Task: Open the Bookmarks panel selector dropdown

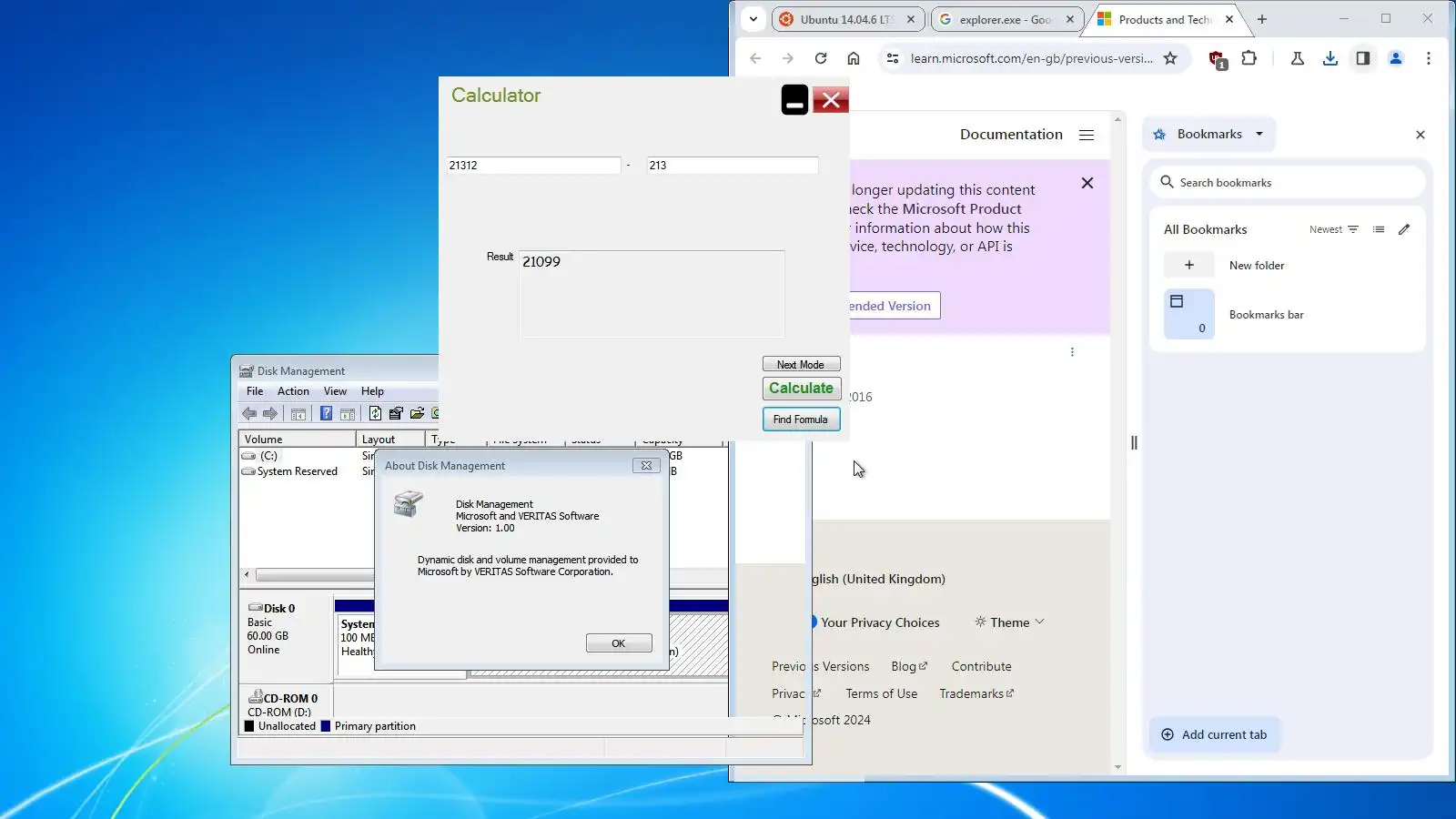Action: pyautogui.click(x=1209, y=134)
